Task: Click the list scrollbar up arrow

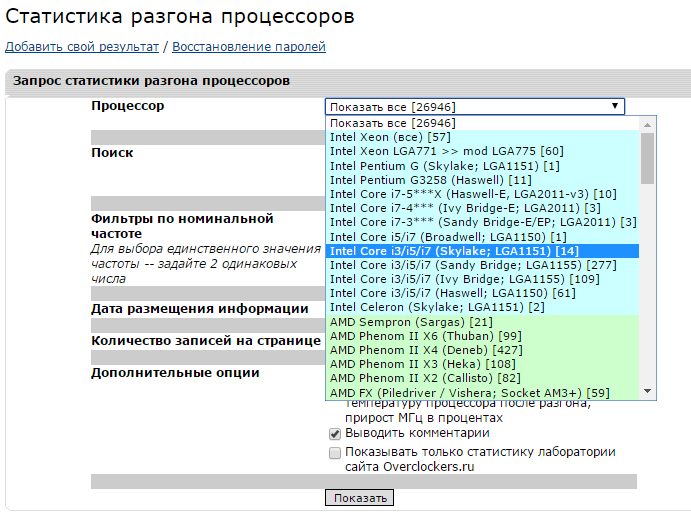Action: [x=647, y=125]
